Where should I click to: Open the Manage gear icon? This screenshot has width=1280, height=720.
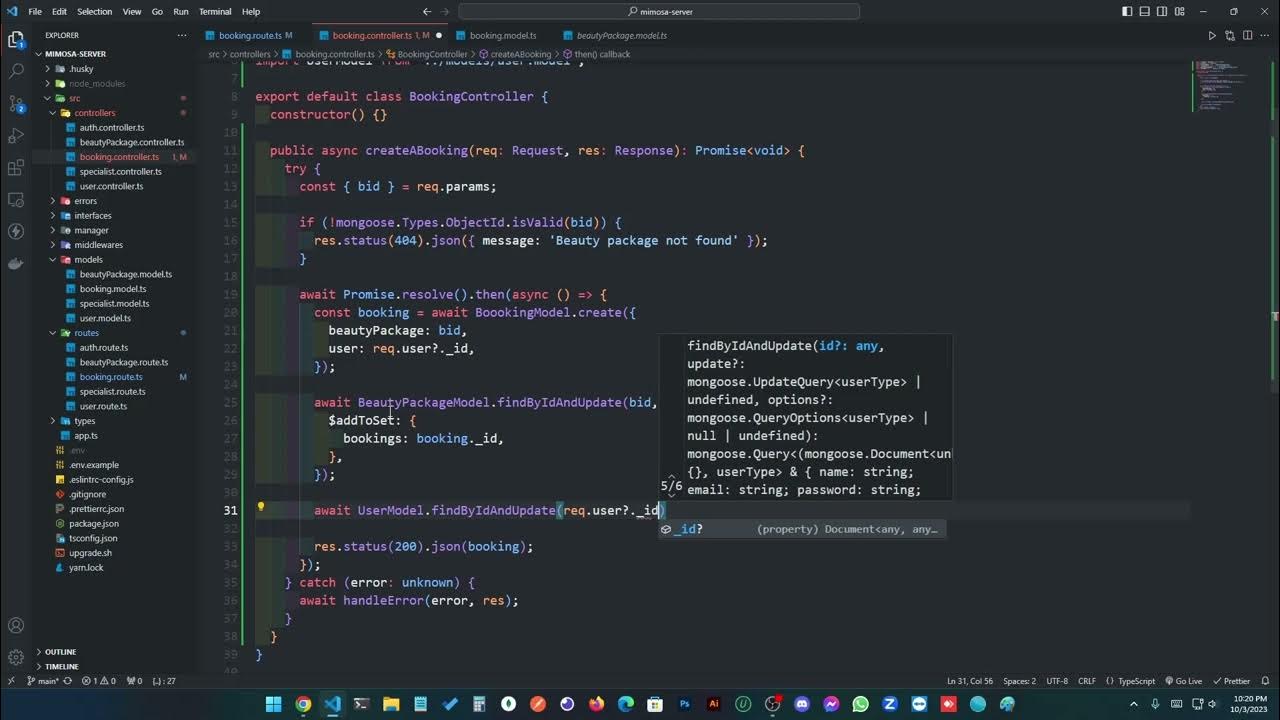[16, 658]
